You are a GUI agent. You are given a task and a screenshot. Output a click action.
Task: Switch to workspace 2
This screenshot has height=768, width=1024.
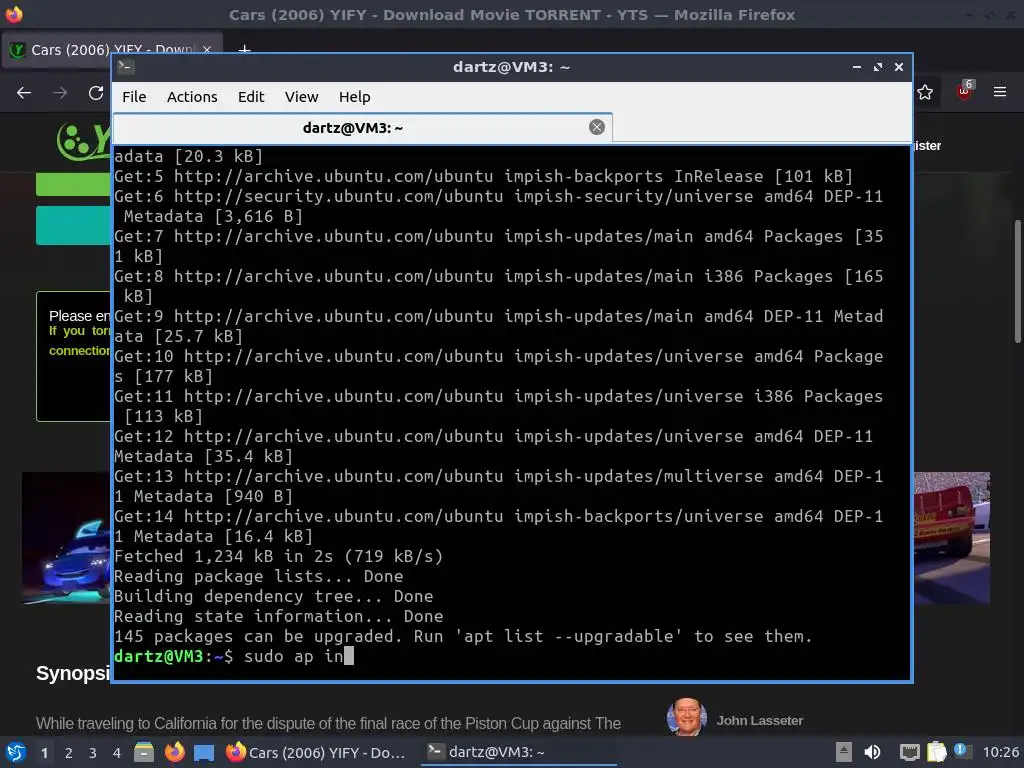tap(69, 753)
